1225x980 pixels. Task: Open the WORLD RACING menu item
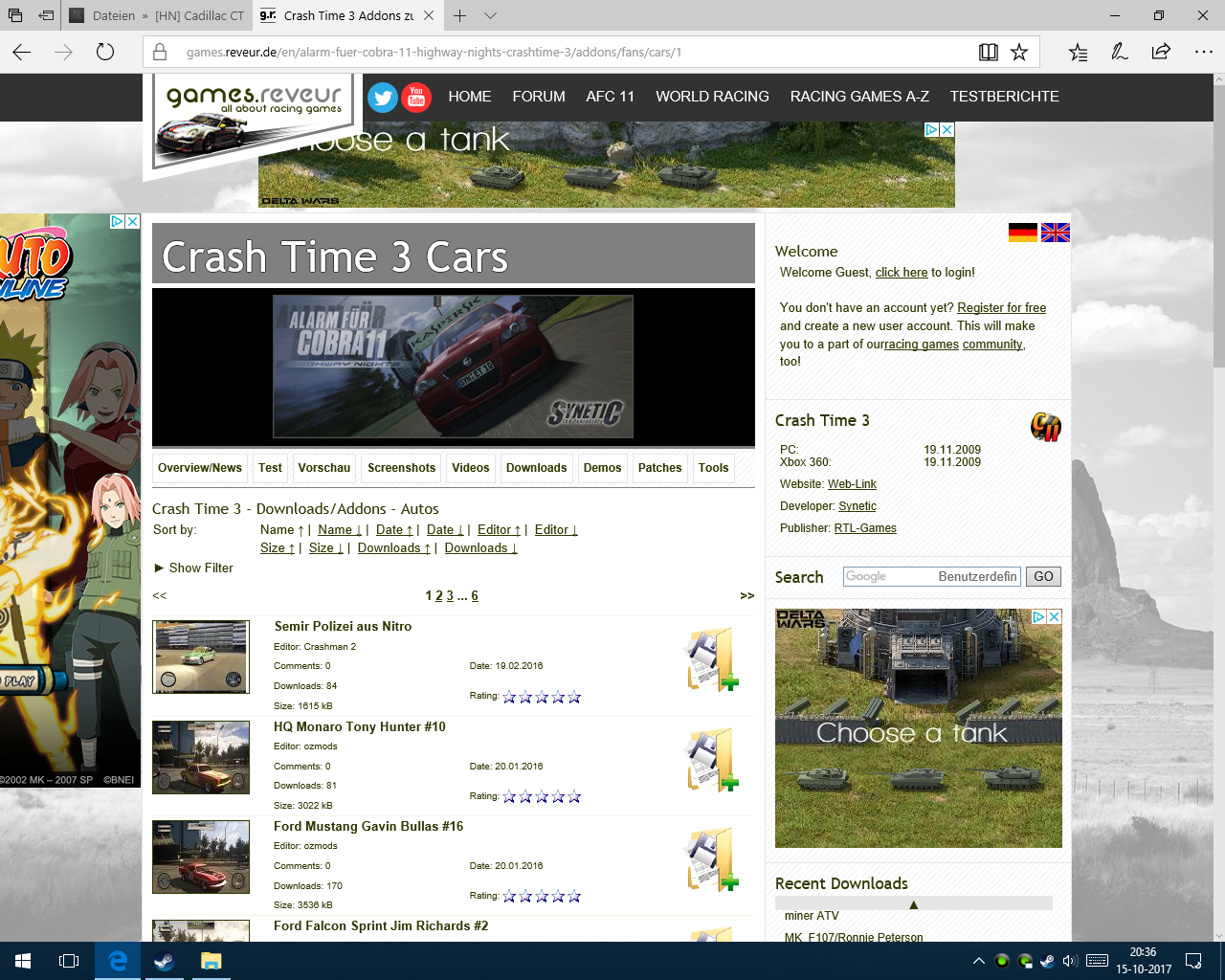(712, 97)
